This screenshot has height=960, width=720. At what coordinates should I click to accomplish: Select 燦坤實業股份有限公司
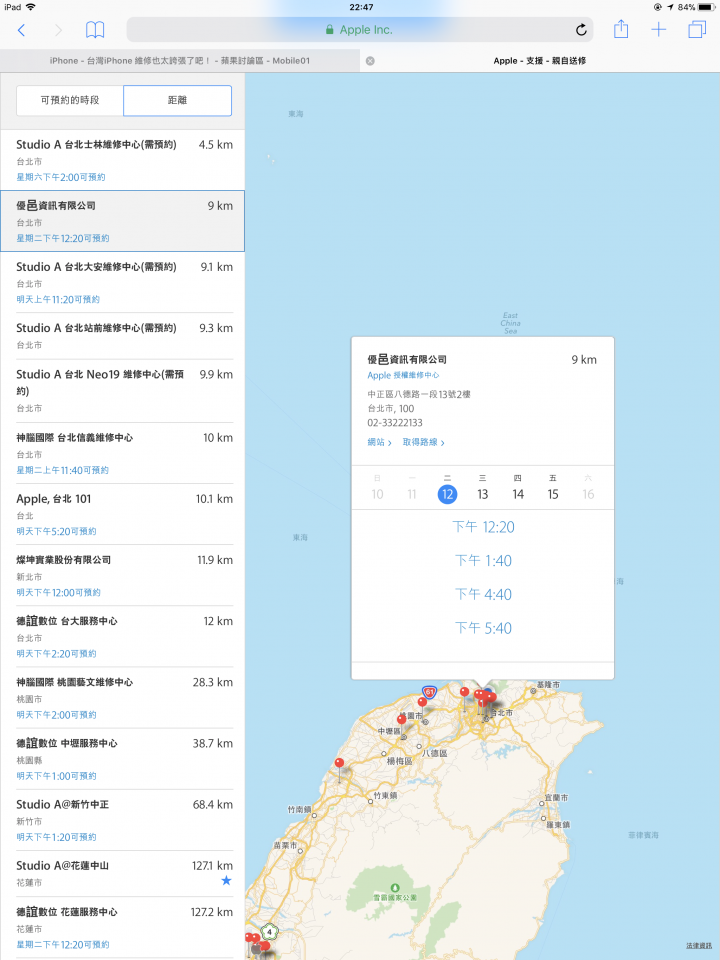pos(122,576)
